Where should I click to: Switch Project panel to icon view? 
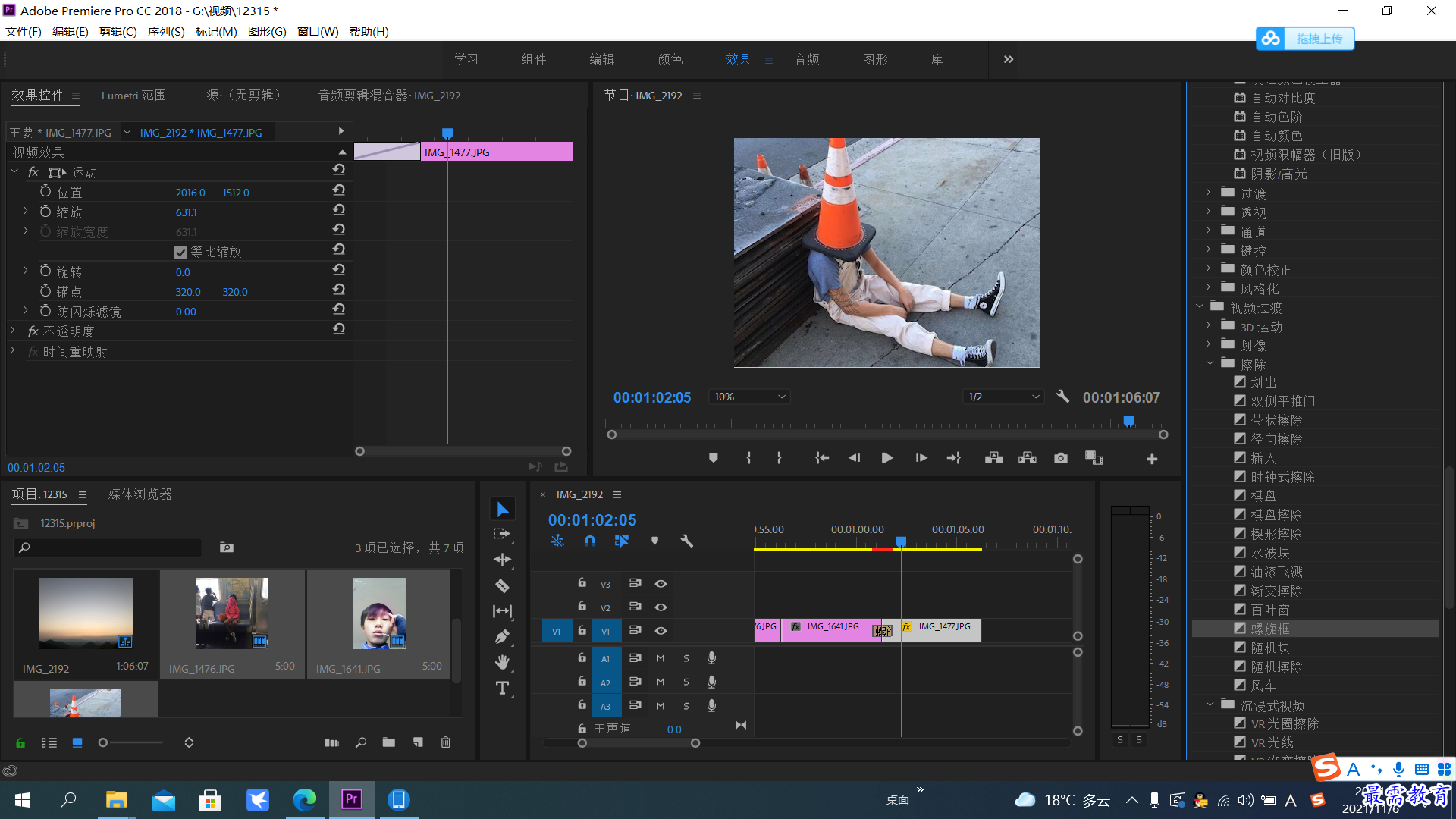coord(77,742)
